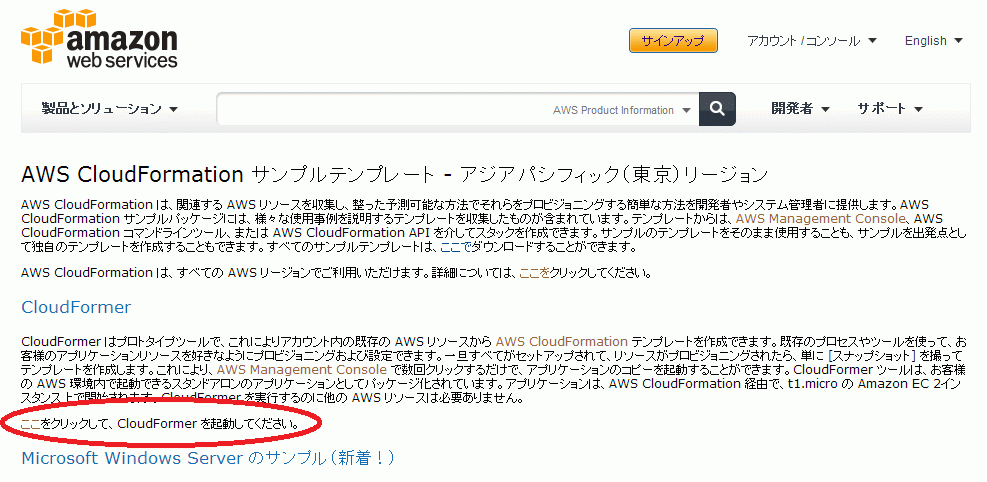Screen dimensions: 987x482
Task: Open the Microsoft Windows Server のサンプル heading link
Action: point(208,457)
